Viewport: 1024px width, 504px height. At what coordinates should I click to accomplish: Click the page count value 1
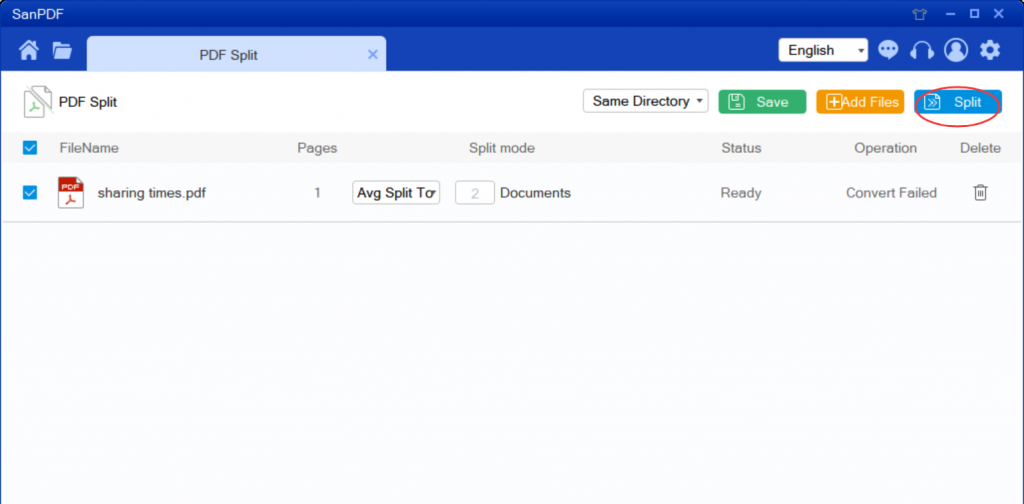317,193
